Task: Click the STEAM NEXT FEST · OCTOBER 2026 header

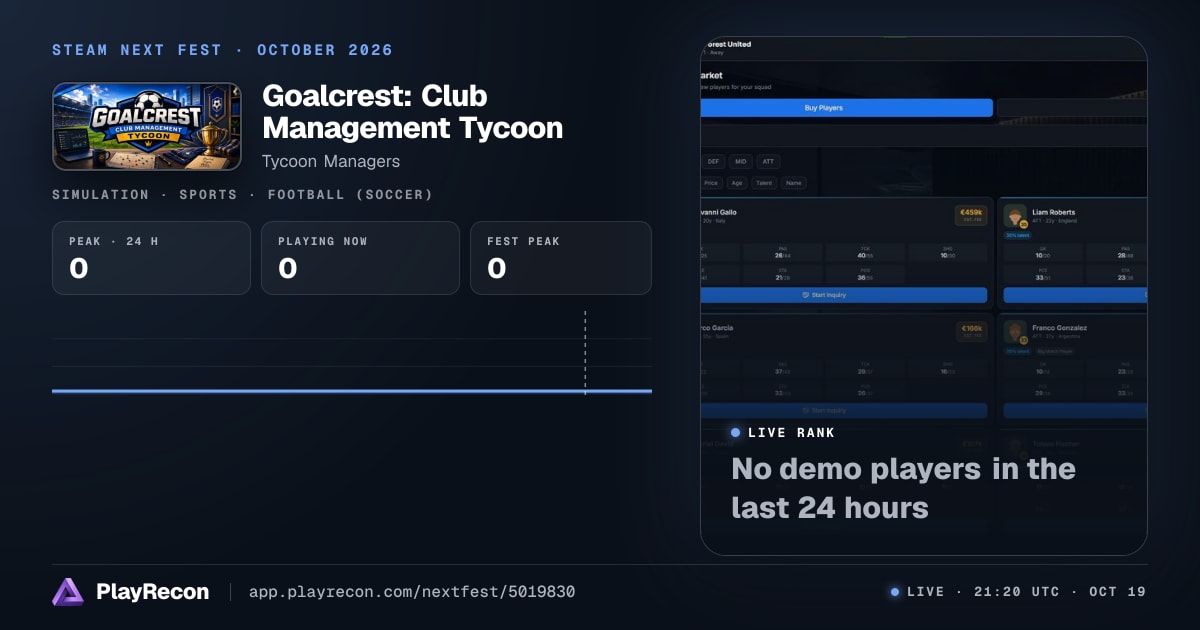Action: 222,50
